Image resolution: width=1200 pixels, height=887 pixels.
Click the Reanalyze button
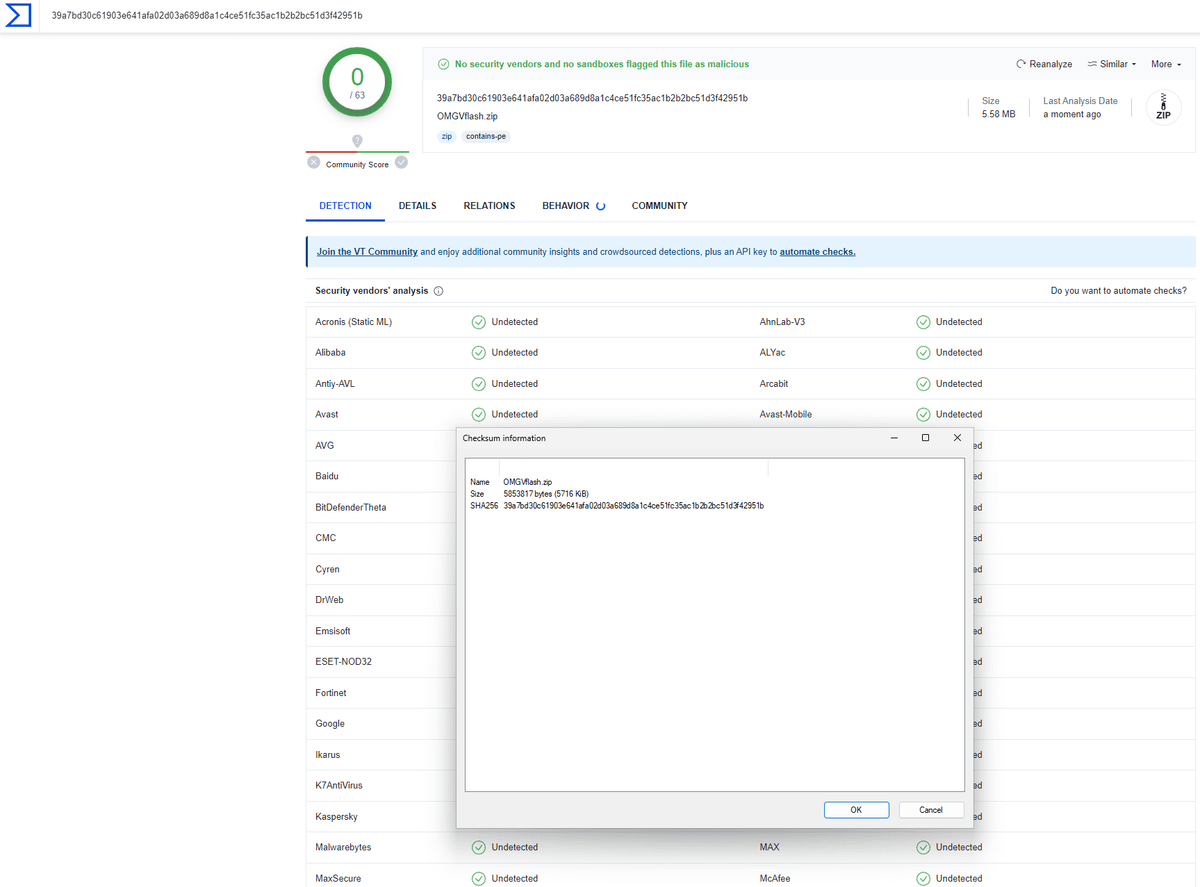pyautogui.click(x=1044, y=64)
